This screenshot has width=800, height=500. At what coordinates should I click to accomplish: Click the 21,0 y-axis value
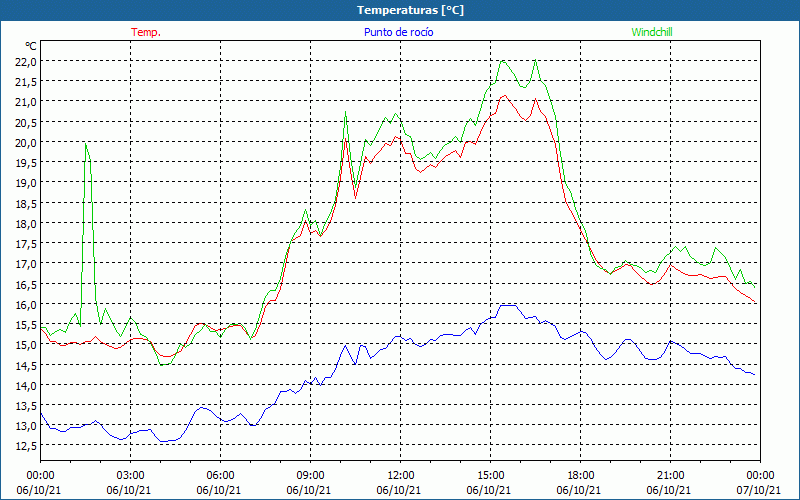coord(26,102)
